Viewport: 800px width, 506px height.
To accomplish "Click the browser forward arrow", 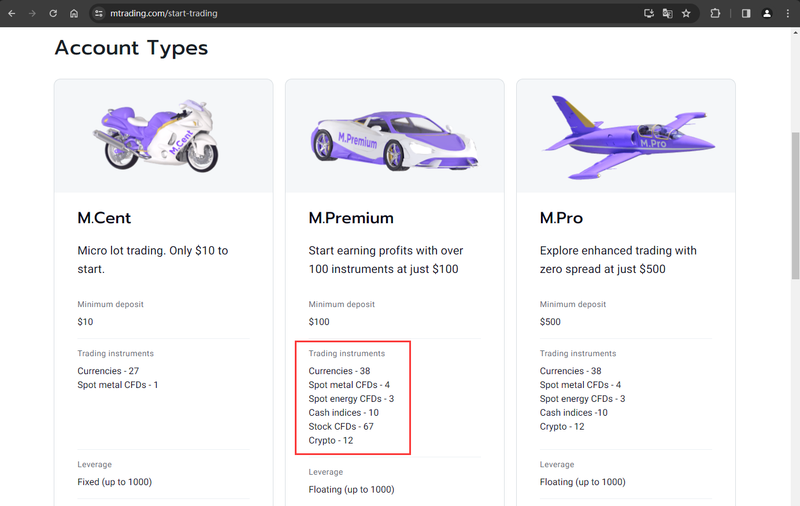I will [x=32, y=14].
